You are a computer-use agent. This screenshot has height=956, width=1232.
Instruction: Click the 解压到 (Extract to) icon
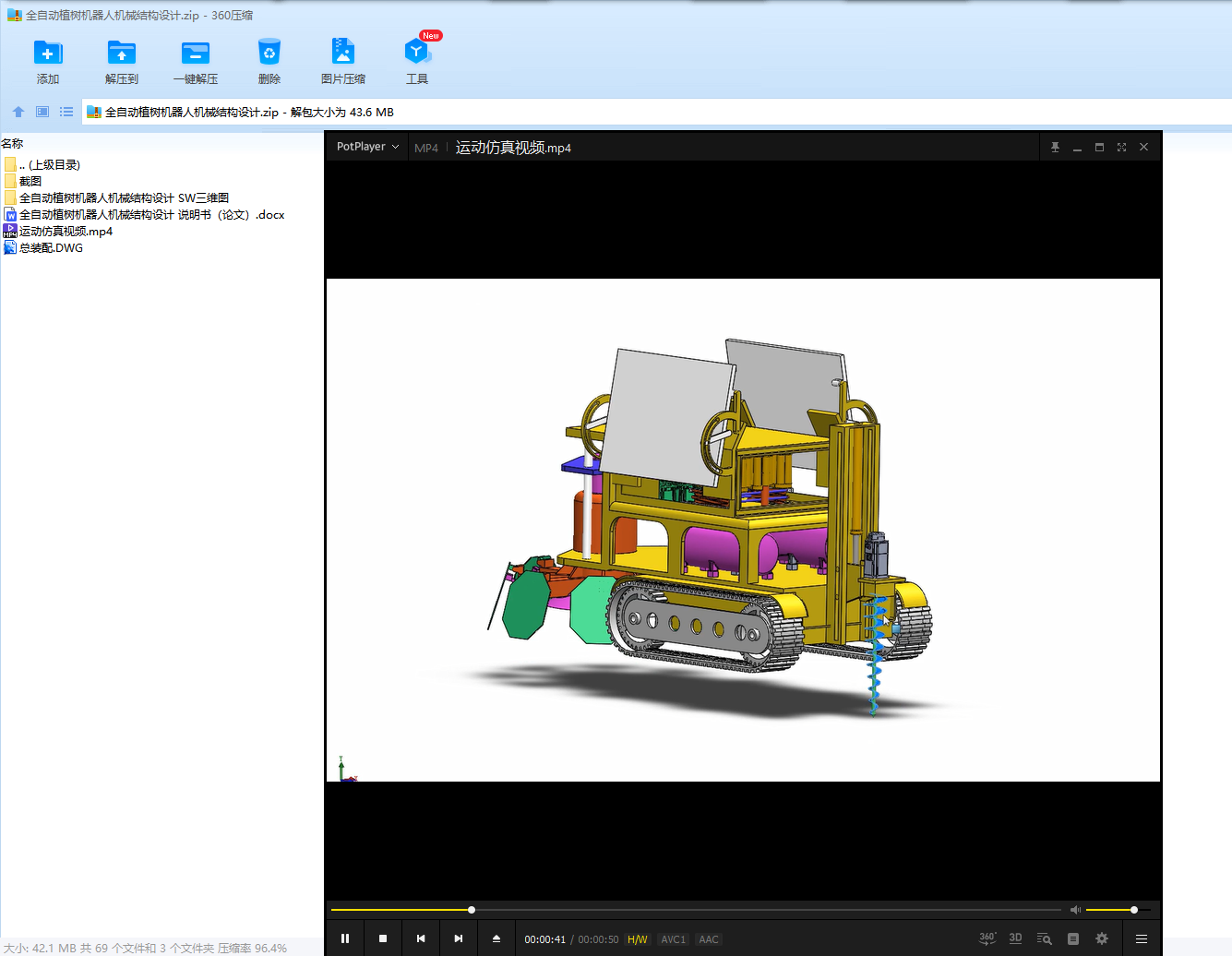click(121, 54)
